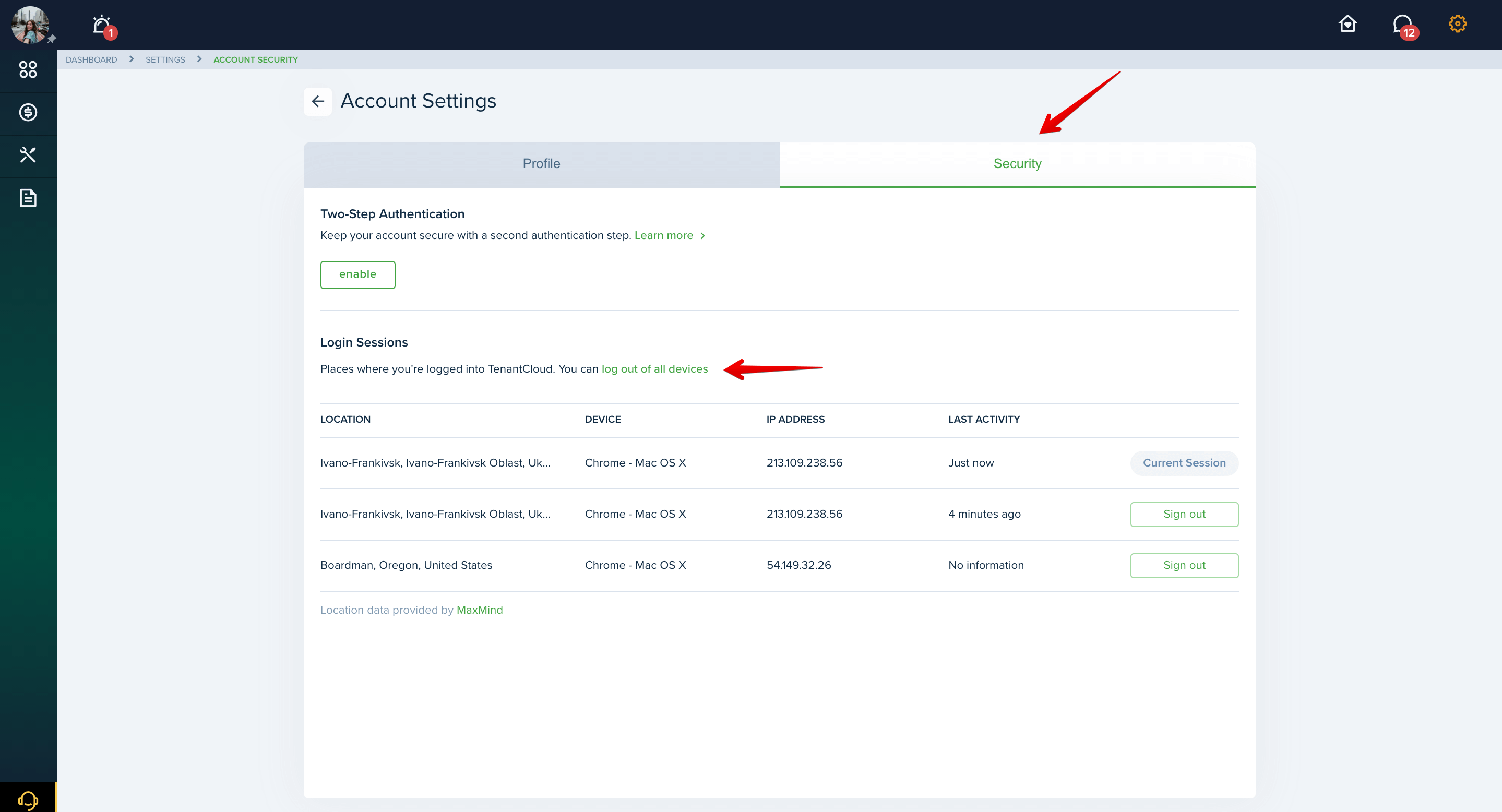Enable two-step authentication
The image size is (1502, 812).
tap(357, 274)
